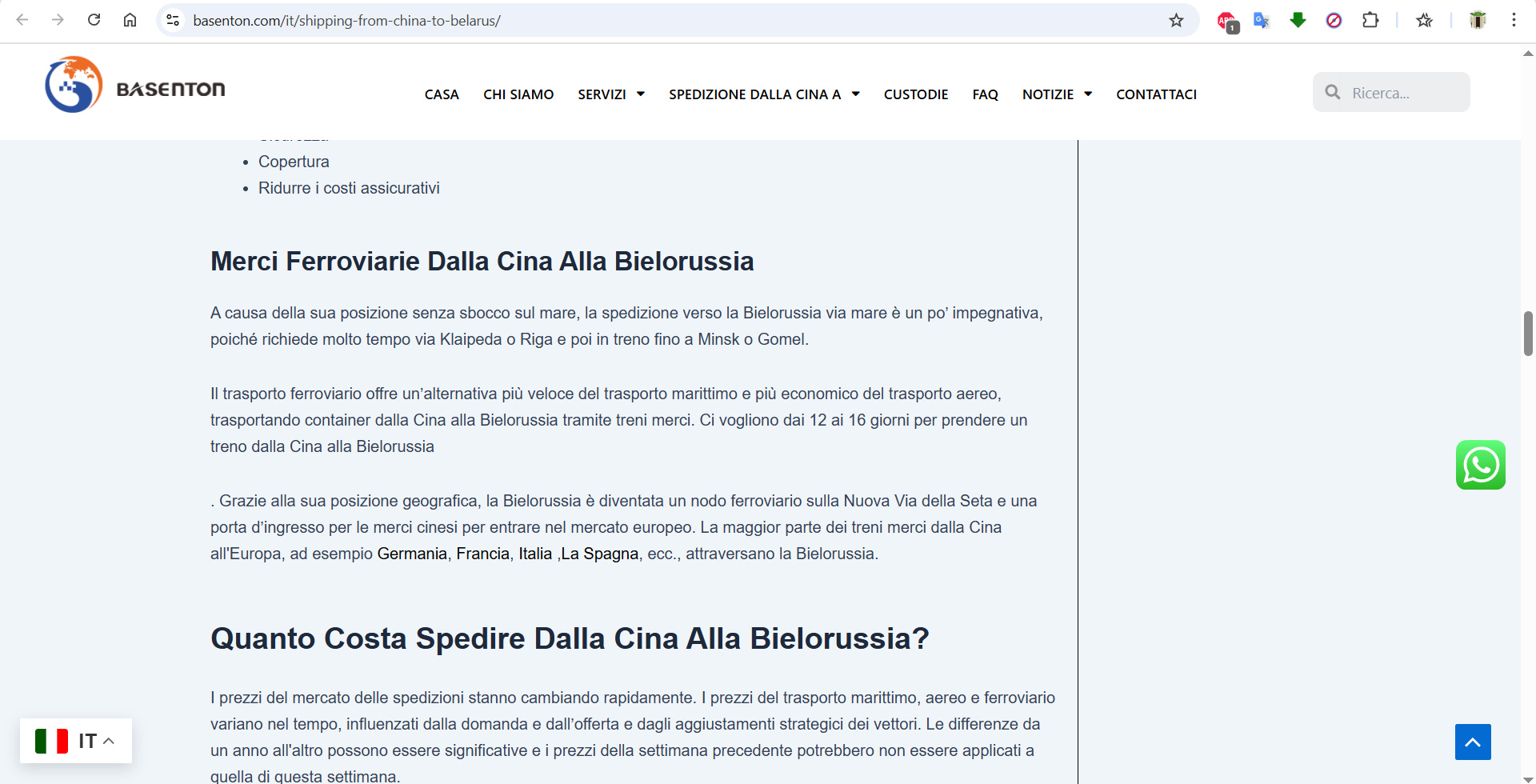Open the Google Translate extension

1262,20
